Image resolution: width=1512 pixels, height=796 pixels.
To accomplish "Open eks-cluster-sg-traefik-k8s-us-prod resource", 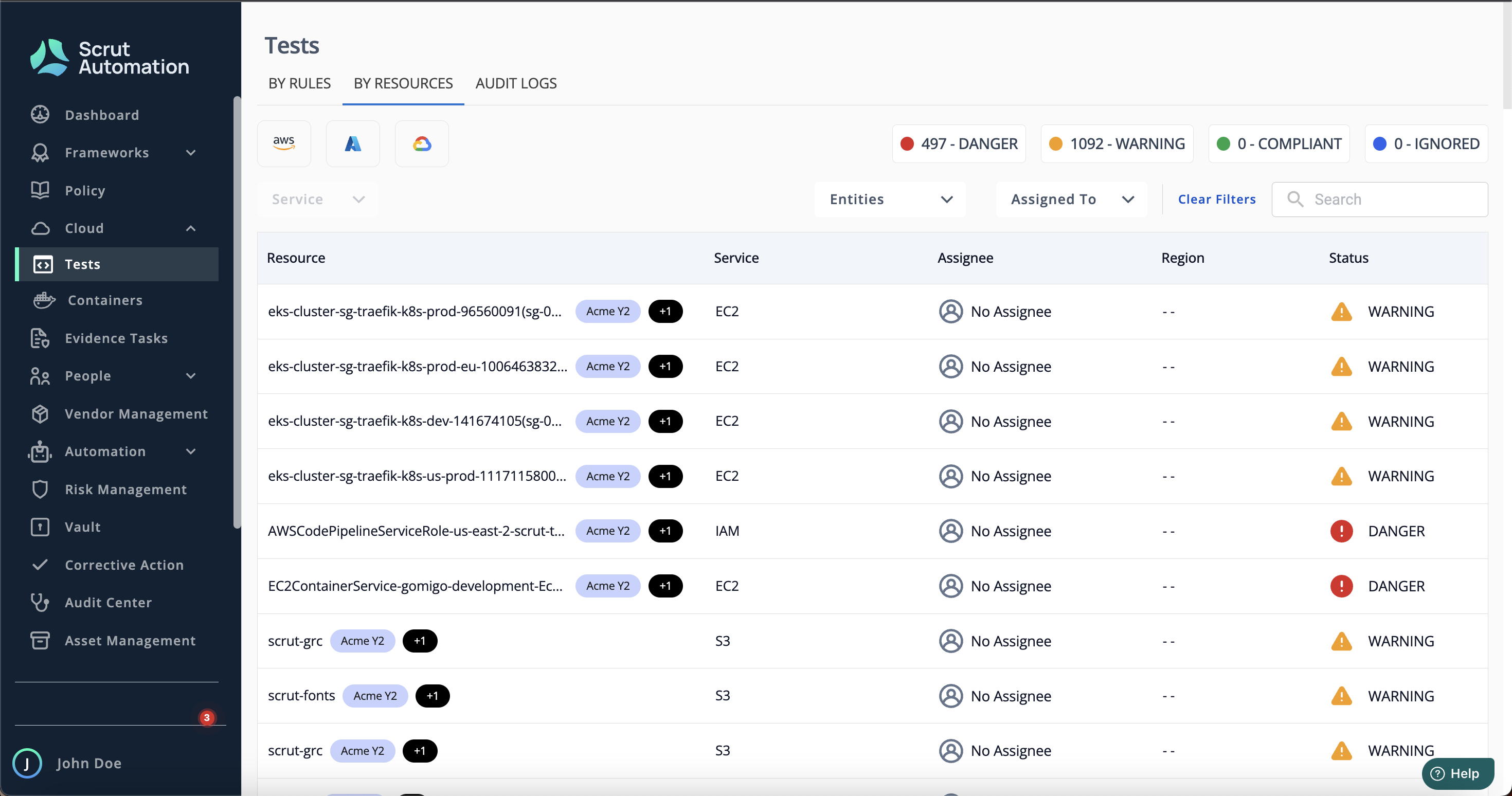I will [417, 476].
